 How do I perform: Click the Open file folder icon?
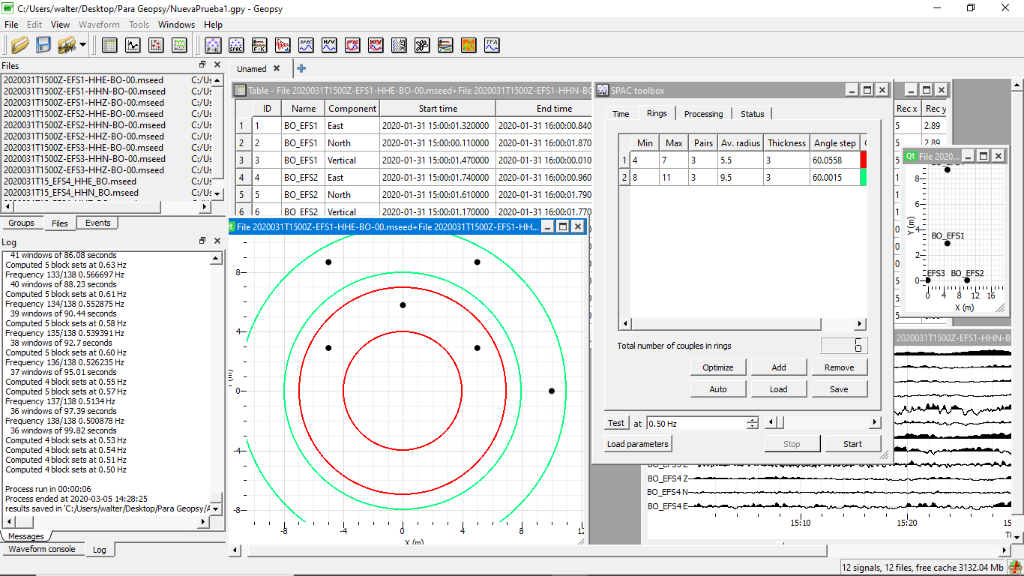19,45
